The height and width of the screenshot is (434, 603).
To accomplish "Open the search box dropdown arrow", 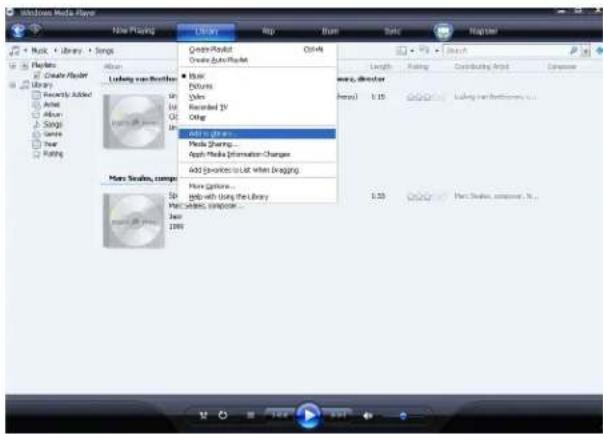I will tap(585, 51).
